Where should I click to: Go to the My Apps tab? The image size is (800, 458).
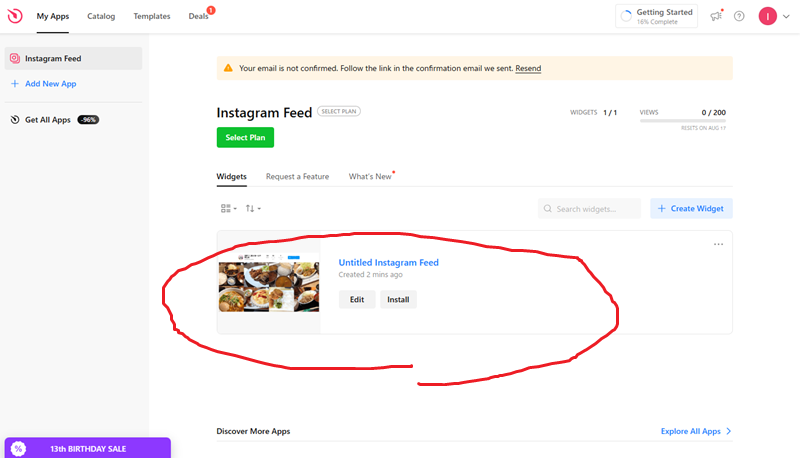[53, 16]
